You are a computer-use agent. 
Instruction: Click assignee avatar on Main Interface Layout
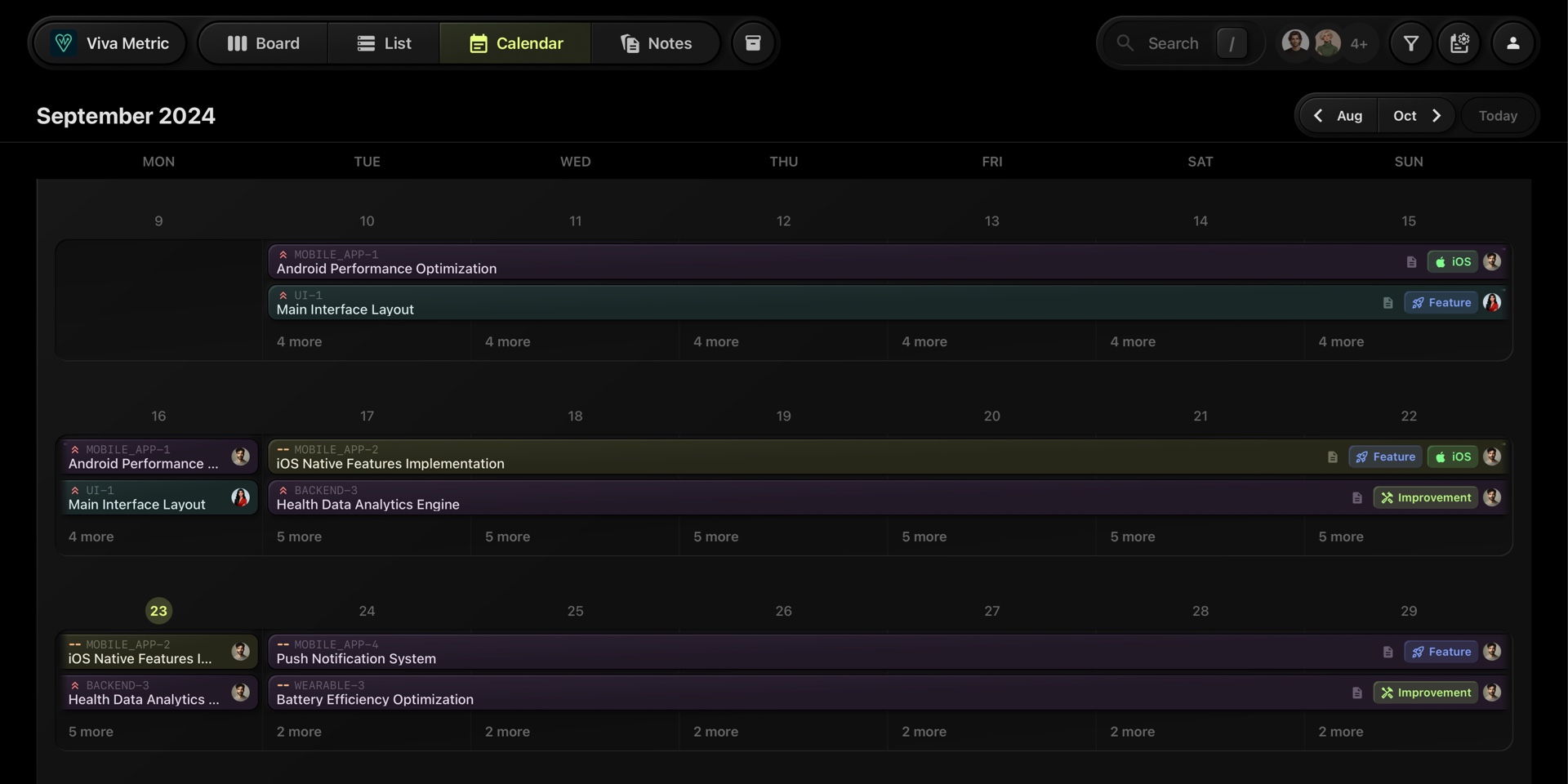click(1492, 303)
